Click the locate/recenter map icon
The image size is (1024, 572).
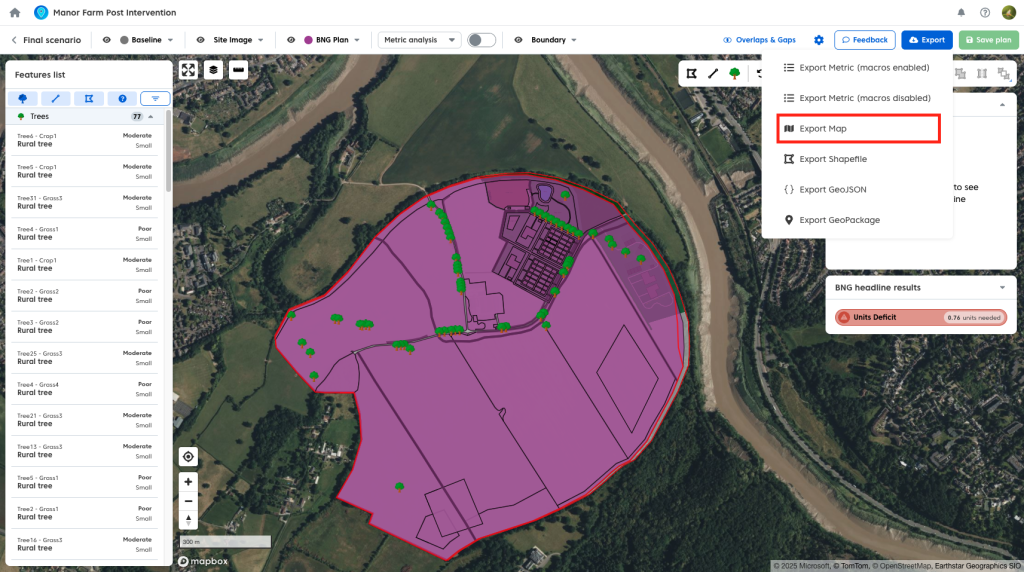point(188,457)
